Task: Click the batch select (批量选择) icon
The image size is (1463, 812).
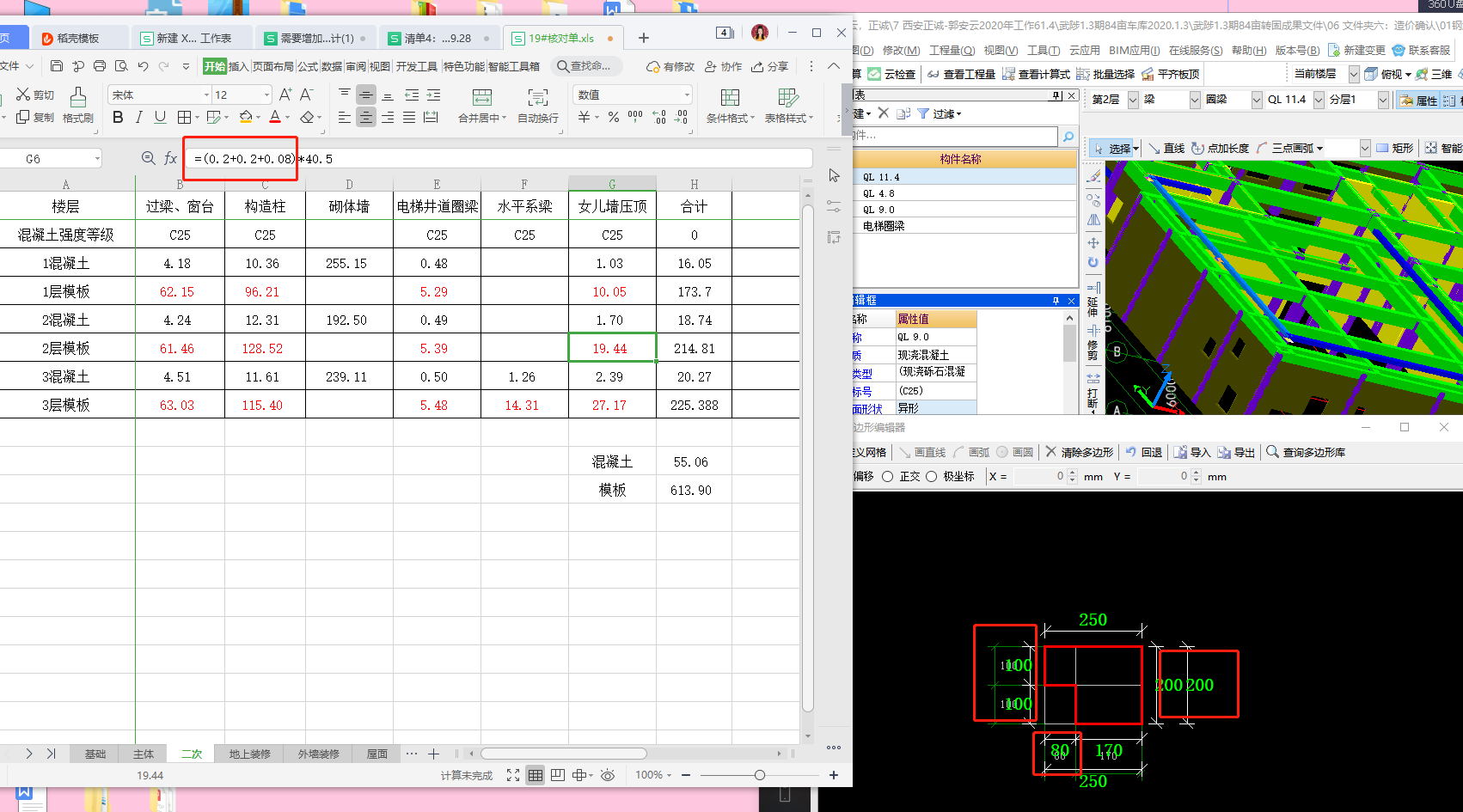Action: click(x=1105, y=74)
